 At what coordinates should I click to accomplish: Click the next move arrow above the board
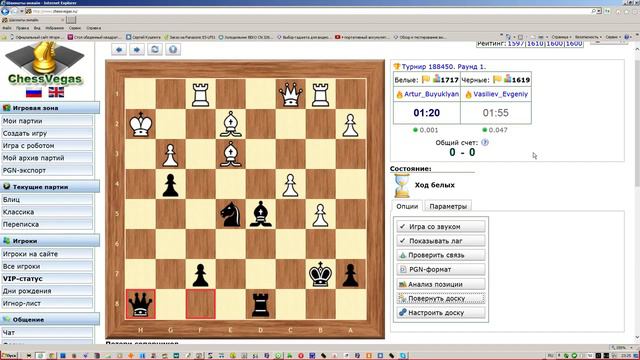pos(137,49)
